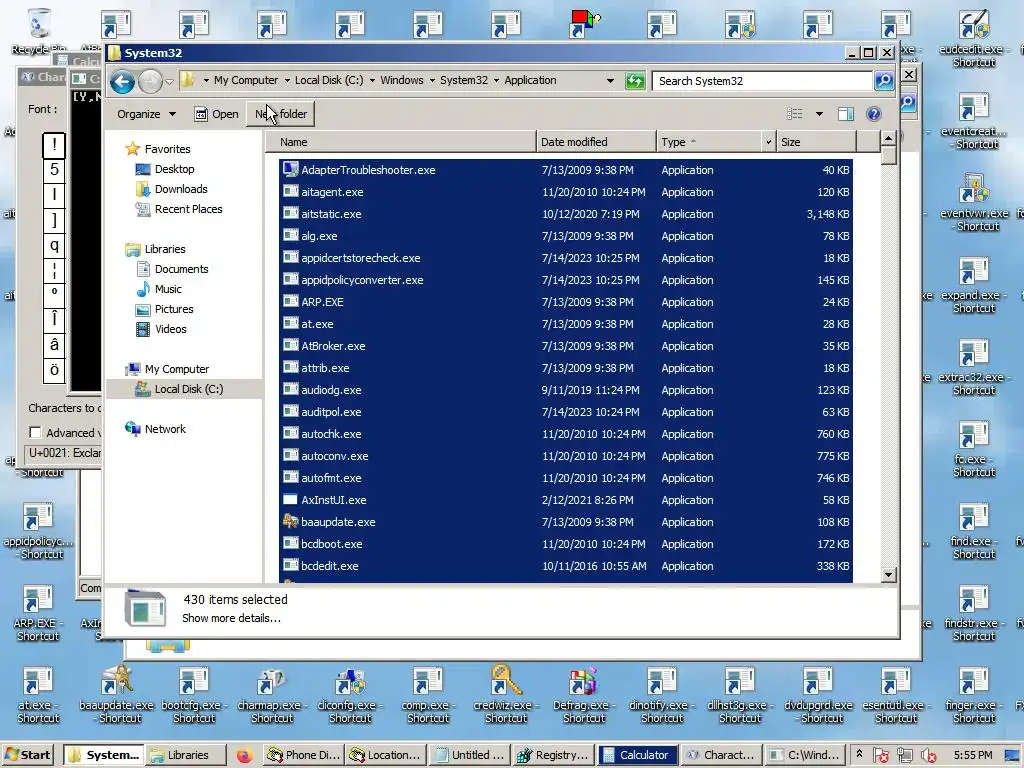Open cliconfg.exe shortcut on desktop
Image resolution: width=1024 pixels, height=768 pixels.
(x=350, y=694)
